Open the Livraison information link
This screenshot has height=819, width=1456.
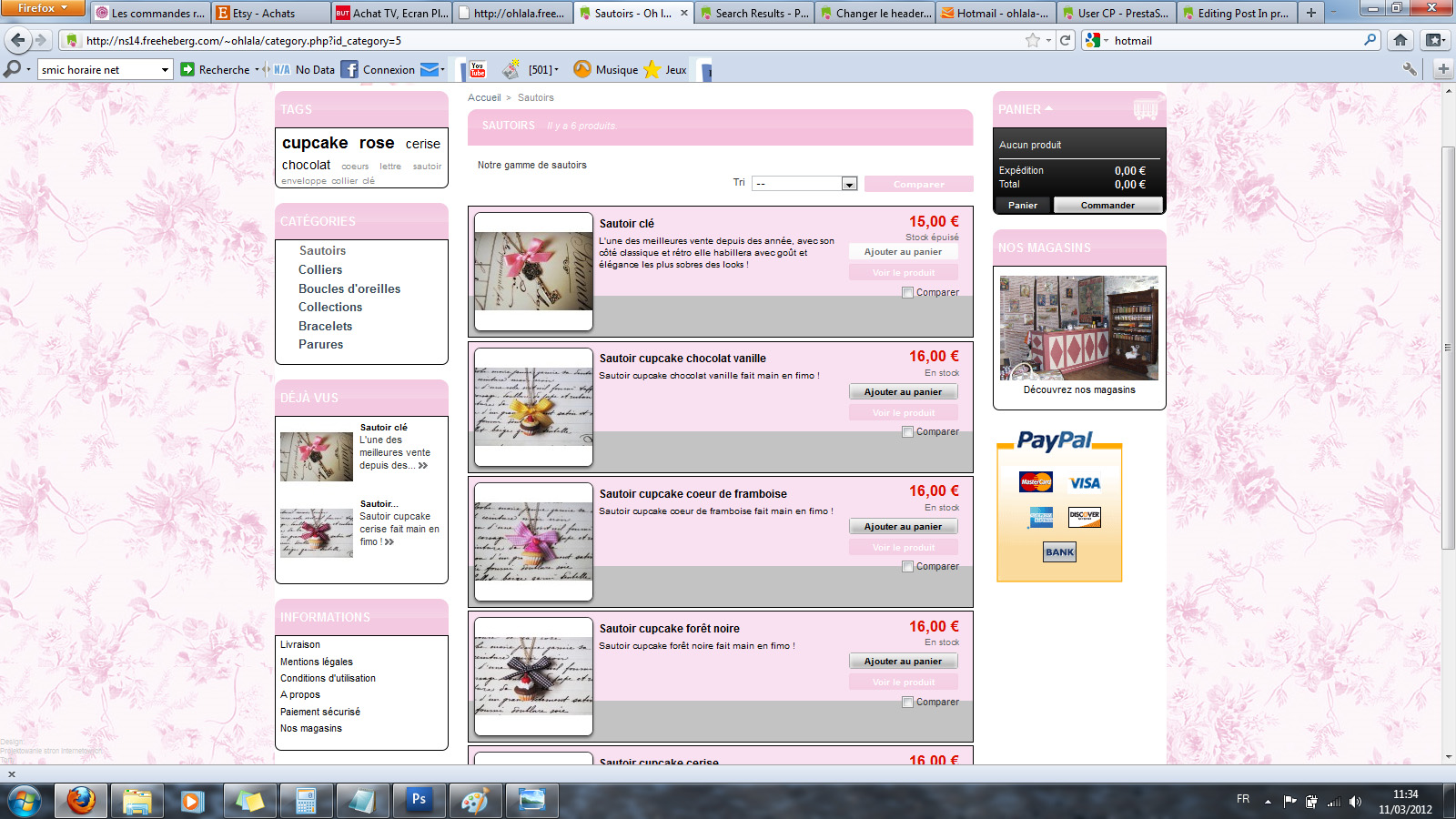tap(300, 644)
